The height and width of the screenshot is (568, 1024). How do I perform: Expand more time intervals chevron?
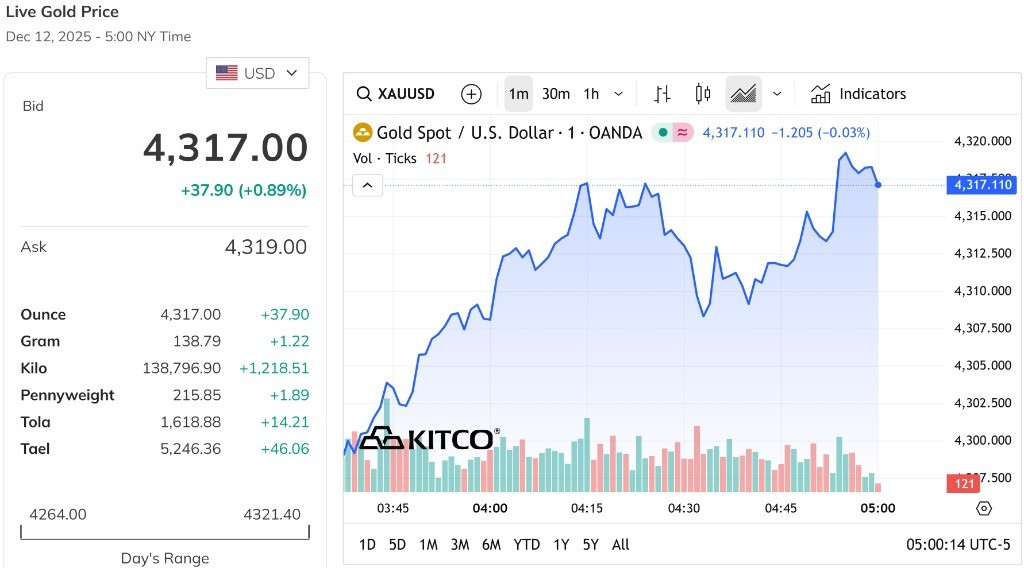[x=618, y=94]
